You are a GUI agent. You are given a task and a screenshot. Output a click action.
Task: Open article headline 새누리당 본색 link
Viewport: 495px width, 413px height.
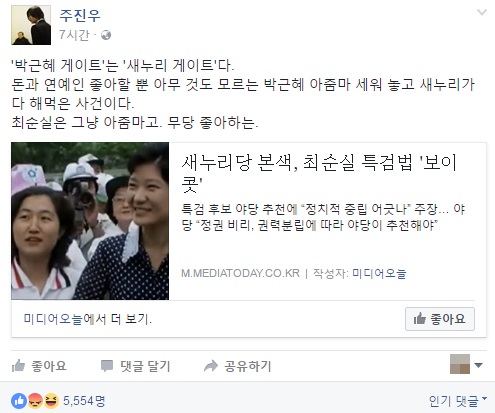coord(319,173)
